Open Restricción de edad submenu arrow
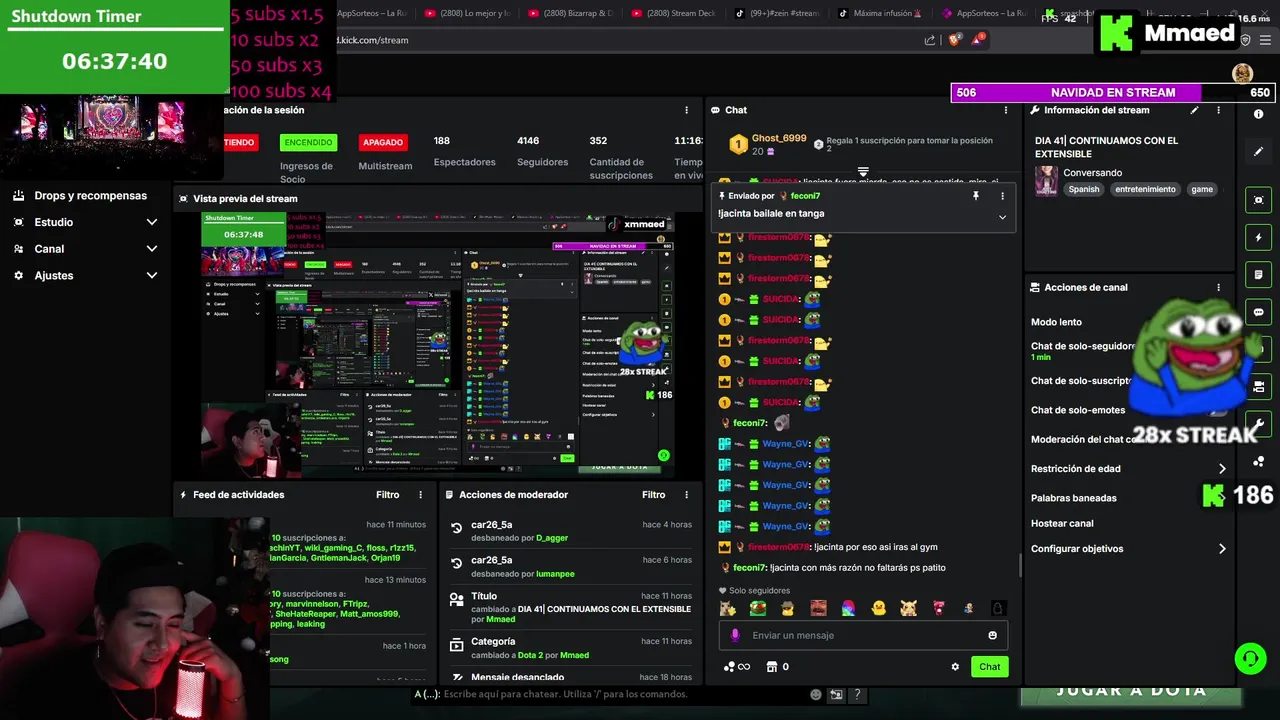The width and height of the screenshot is (1280, 720). [1222, 469]
